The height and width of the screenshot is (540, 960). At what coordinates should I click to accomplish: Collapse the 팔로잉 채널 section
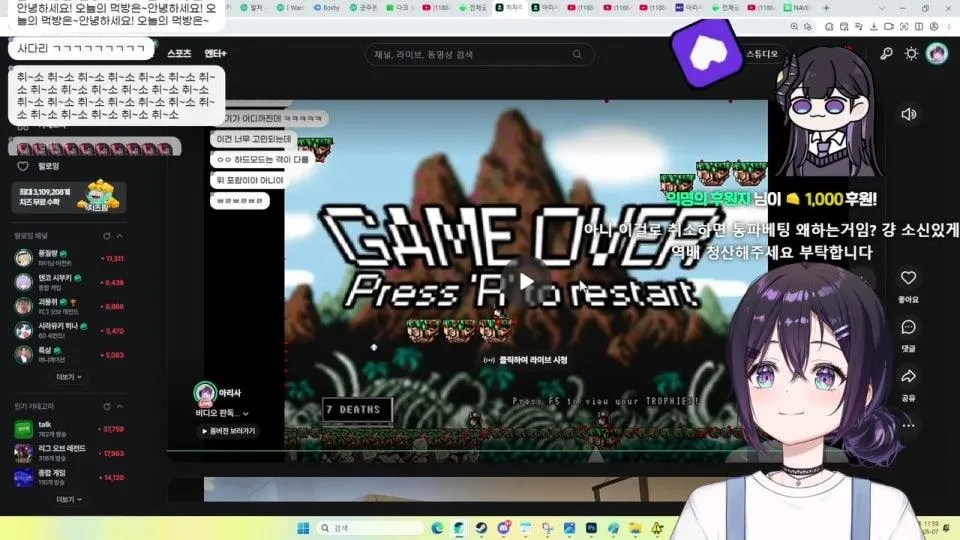pos(119,236)
